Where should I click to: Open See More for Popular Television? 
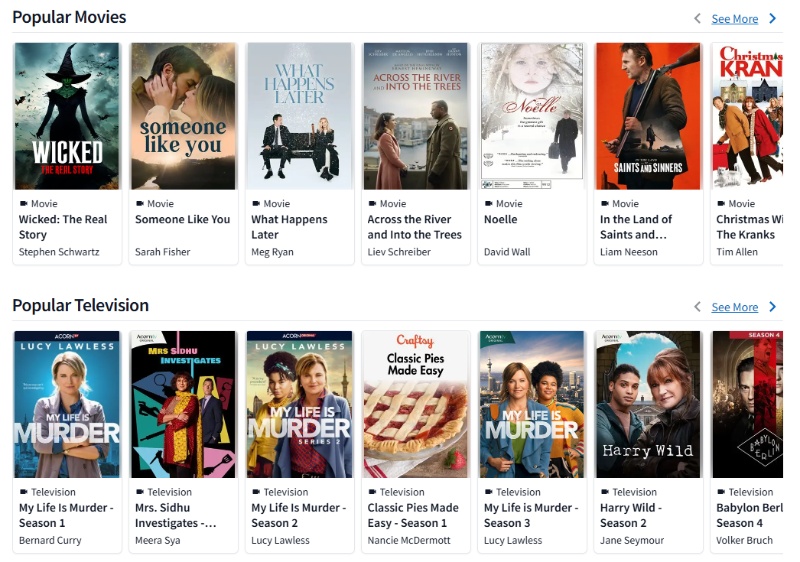point(735,307)
